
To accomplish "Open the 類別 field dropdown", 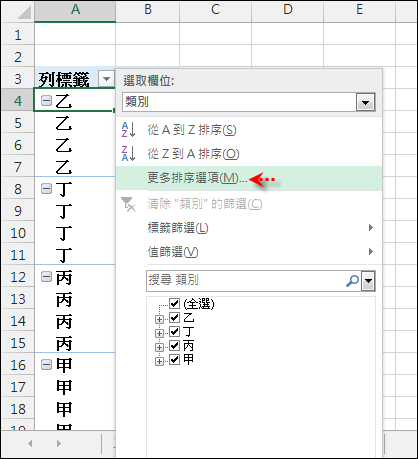I will click(x=365, y=102).
